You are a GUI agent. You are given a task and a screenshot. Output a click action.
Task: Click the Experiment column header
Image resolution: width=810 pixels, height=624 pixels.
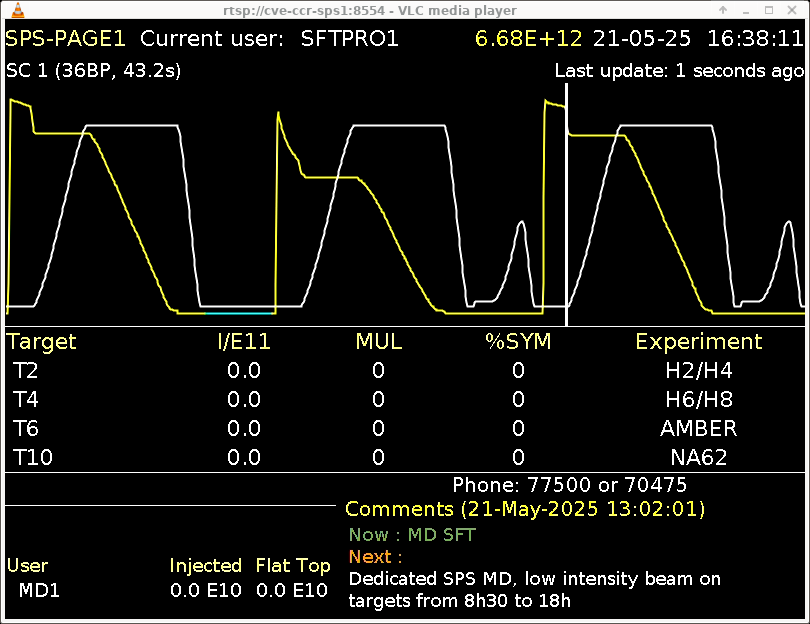[699, 342]
